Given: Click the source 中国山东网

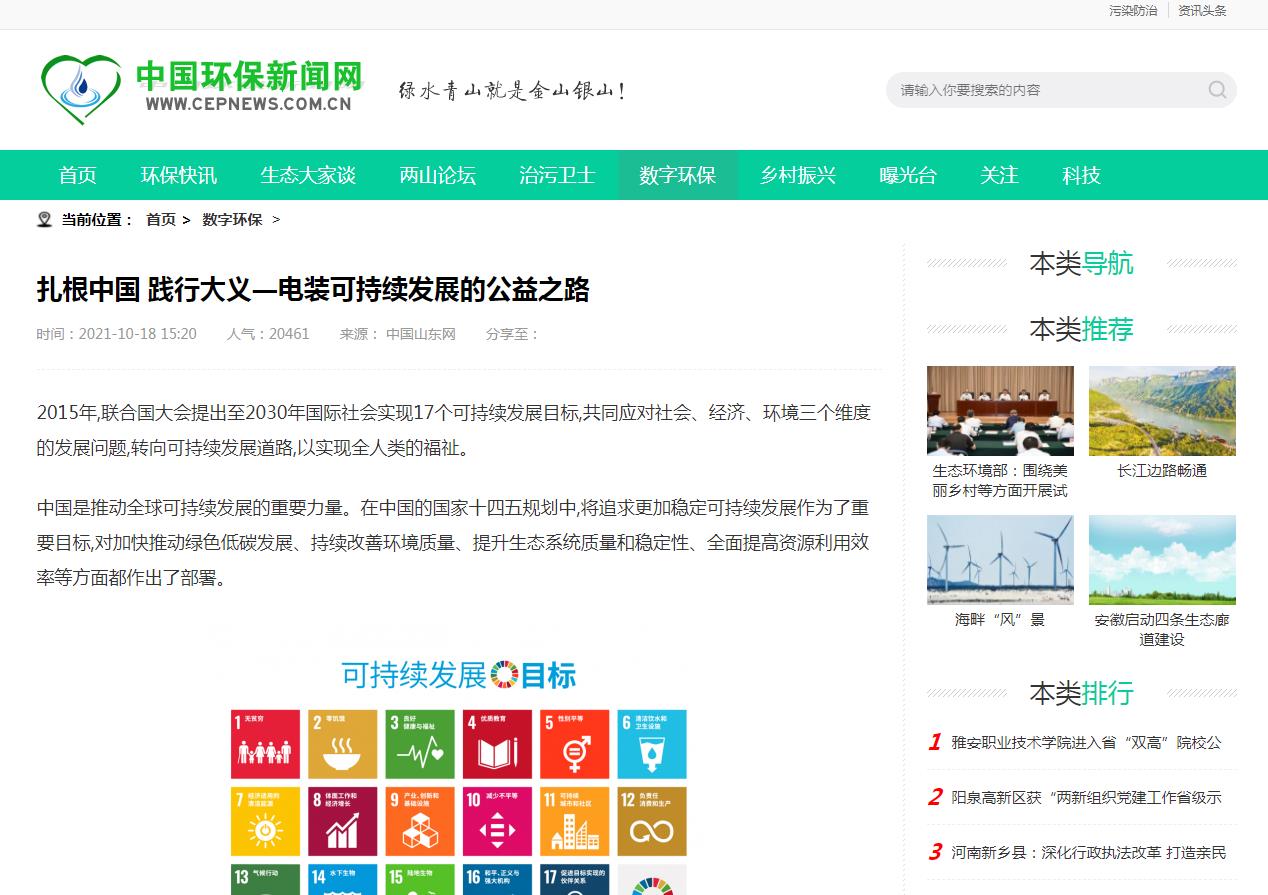Looking at the screenshot, I should click(421, 334).
